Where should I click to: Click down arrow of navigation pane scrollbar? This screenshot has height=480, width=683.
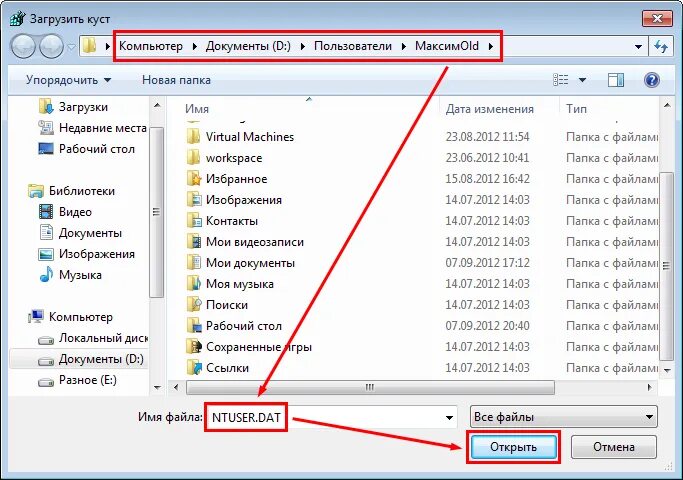157,387
